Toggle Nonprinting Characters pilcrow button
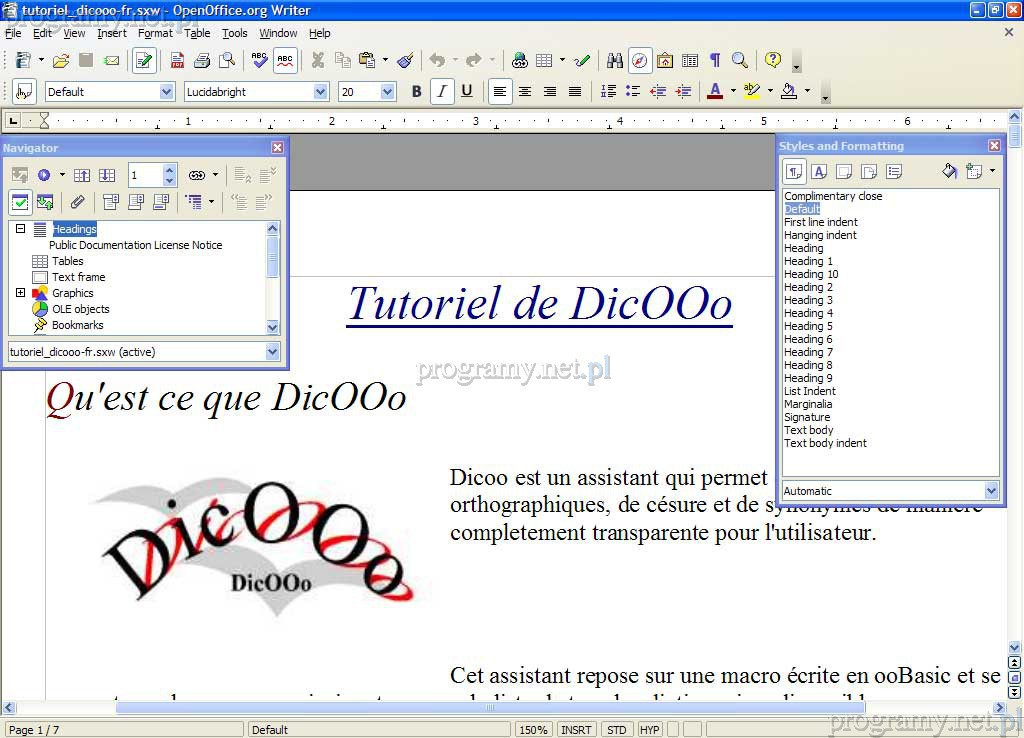Screen dimensions: 1024x738 point(714,61)
